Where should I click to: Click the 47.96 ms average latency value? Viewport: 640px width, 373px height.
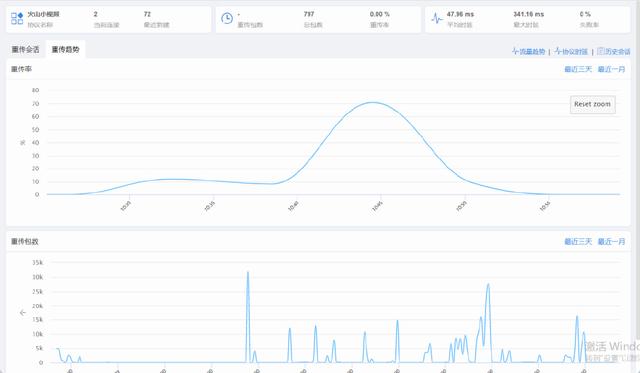(460, 14)
